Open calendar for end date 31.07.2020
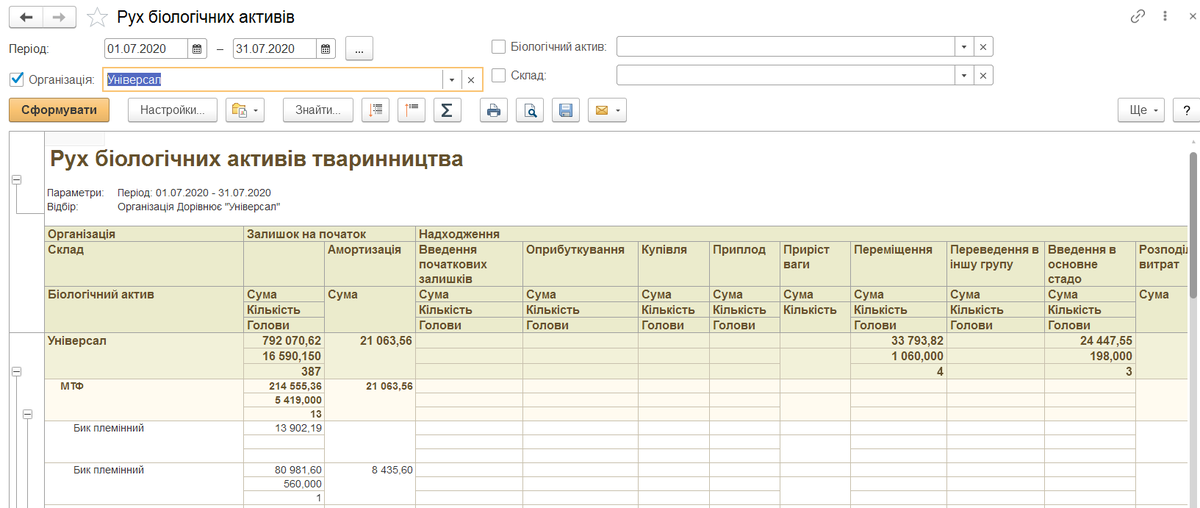 (x=326, y=48)
